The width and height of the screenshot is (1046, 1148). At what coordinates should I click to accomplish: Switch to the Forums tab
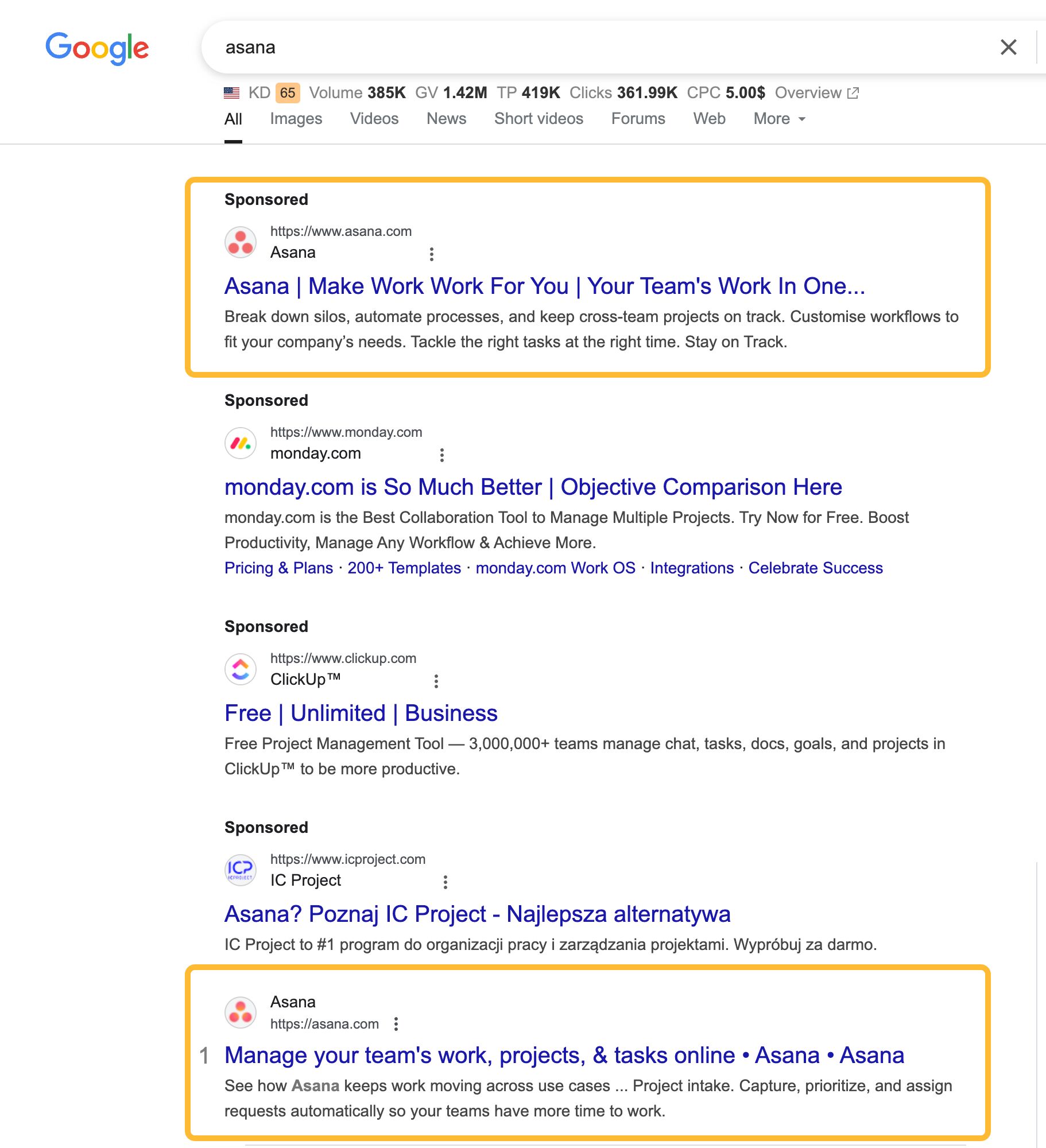(638, 119)
